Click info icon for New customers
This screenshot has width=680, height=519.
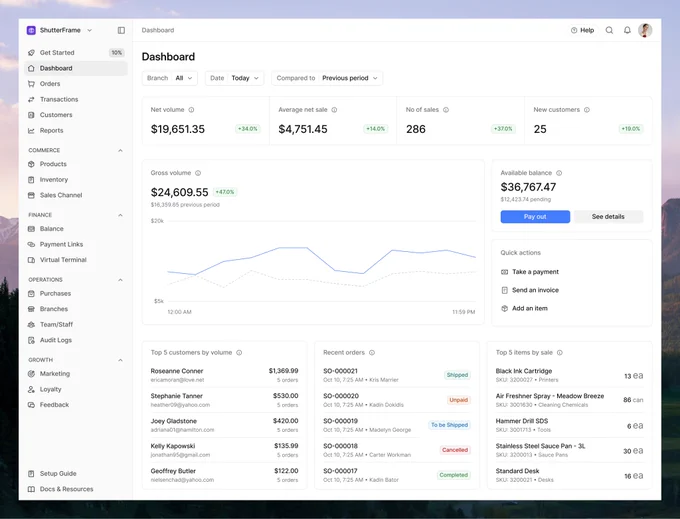pos(587,110)
